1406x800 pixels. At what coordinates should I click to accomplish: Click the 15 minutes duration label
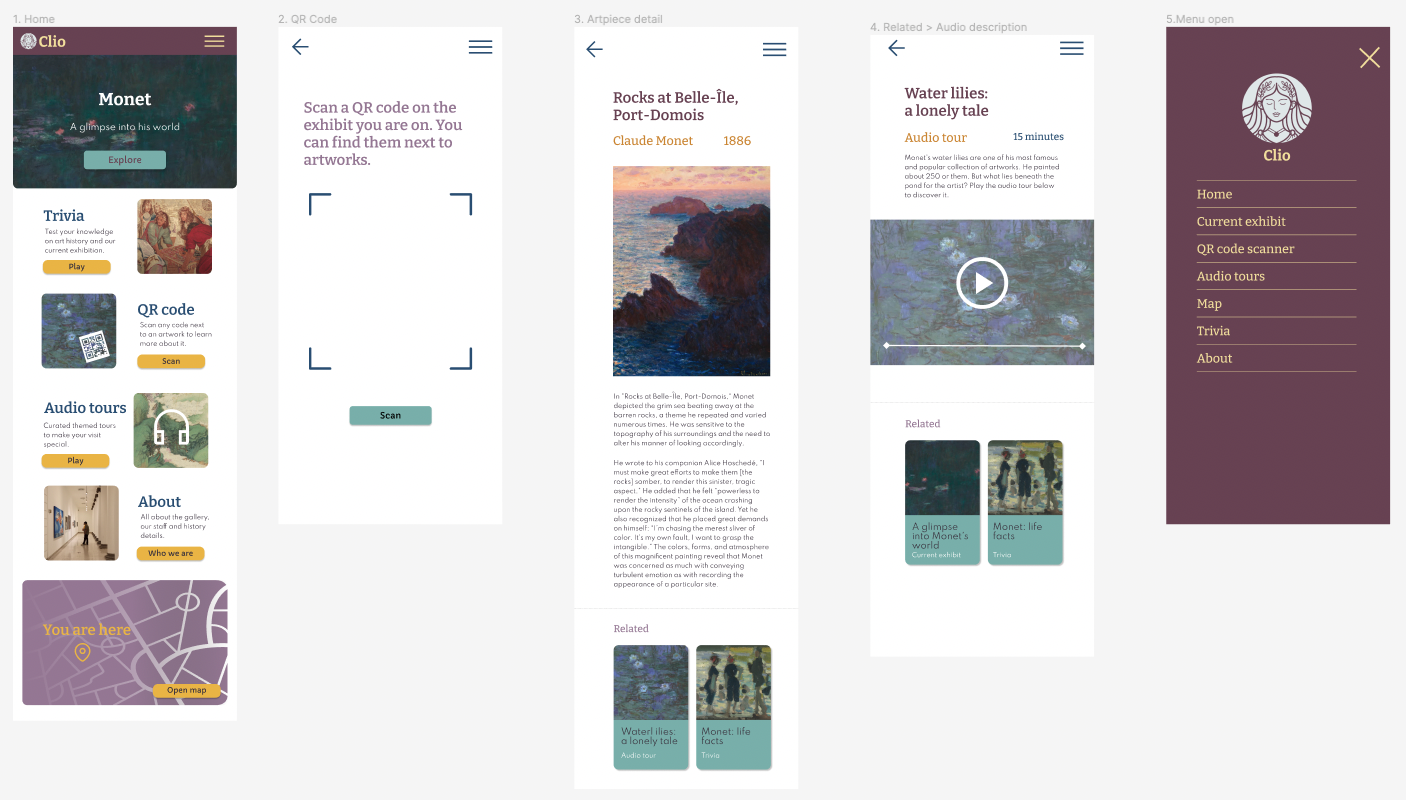[1038, 137]
